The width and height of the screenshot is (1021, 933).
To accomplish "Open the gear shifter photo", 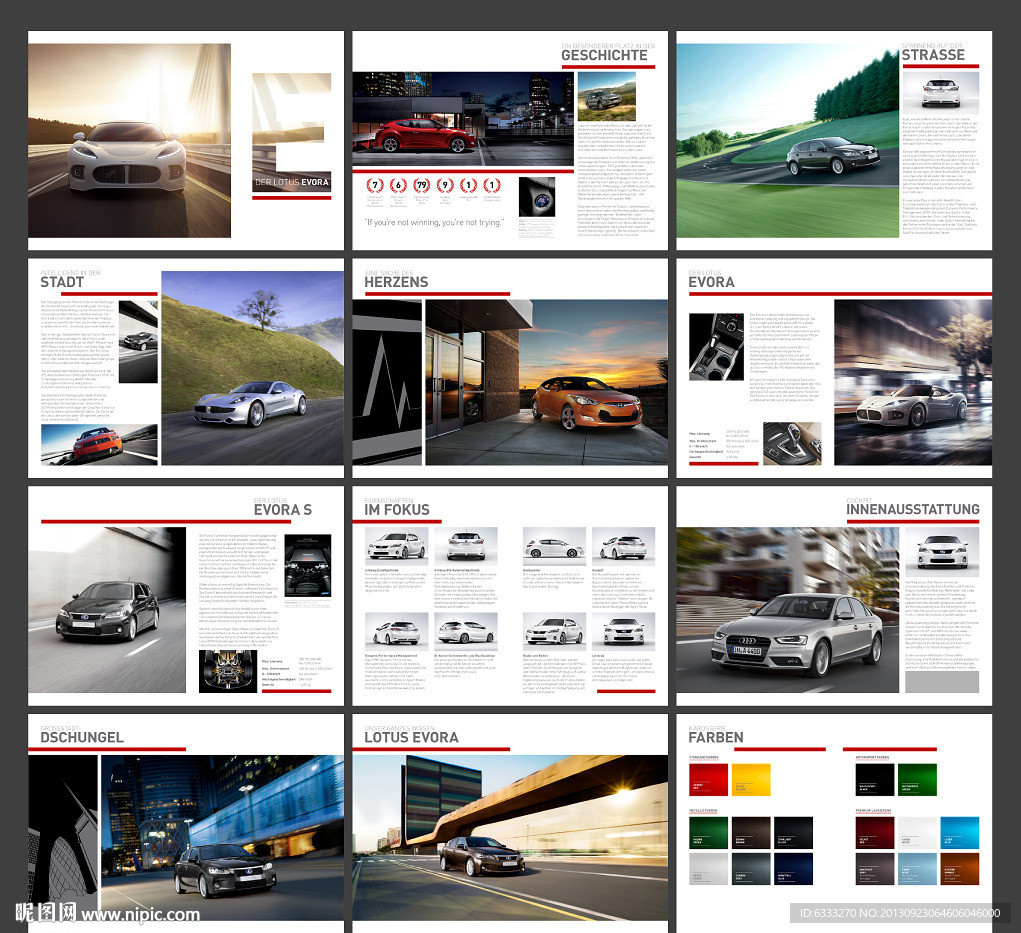I will 792,443.
